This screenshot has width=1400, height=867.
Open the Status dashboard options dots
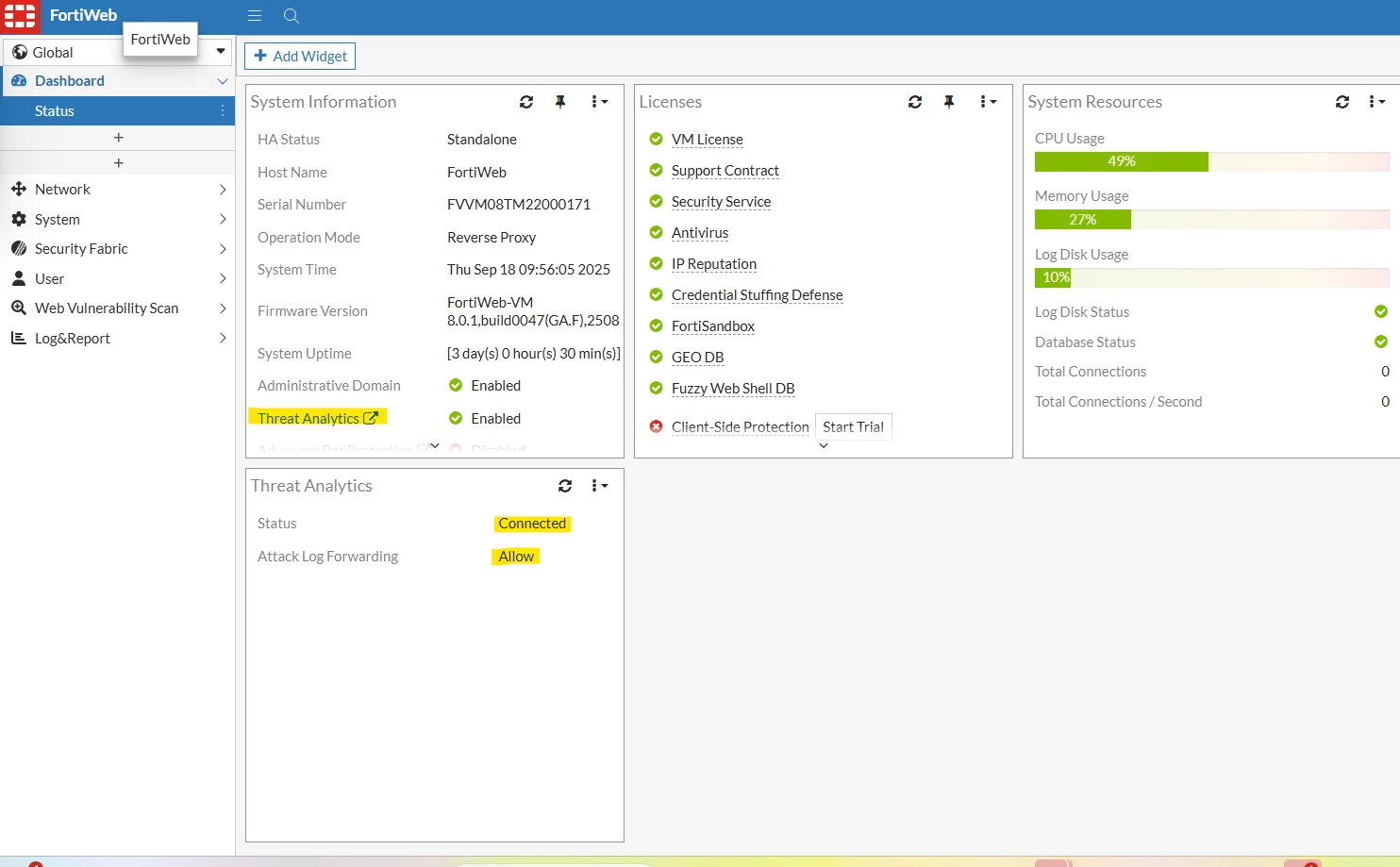[223, 110]
